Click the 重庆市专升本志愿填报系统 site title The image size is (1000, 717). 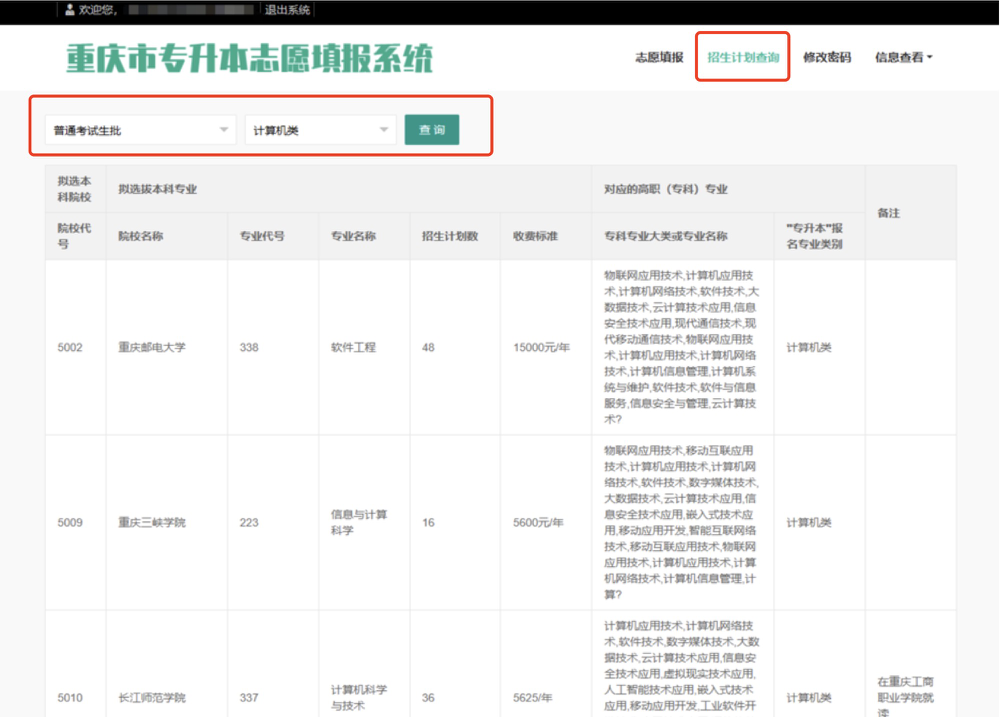click(x=250, y=58)
